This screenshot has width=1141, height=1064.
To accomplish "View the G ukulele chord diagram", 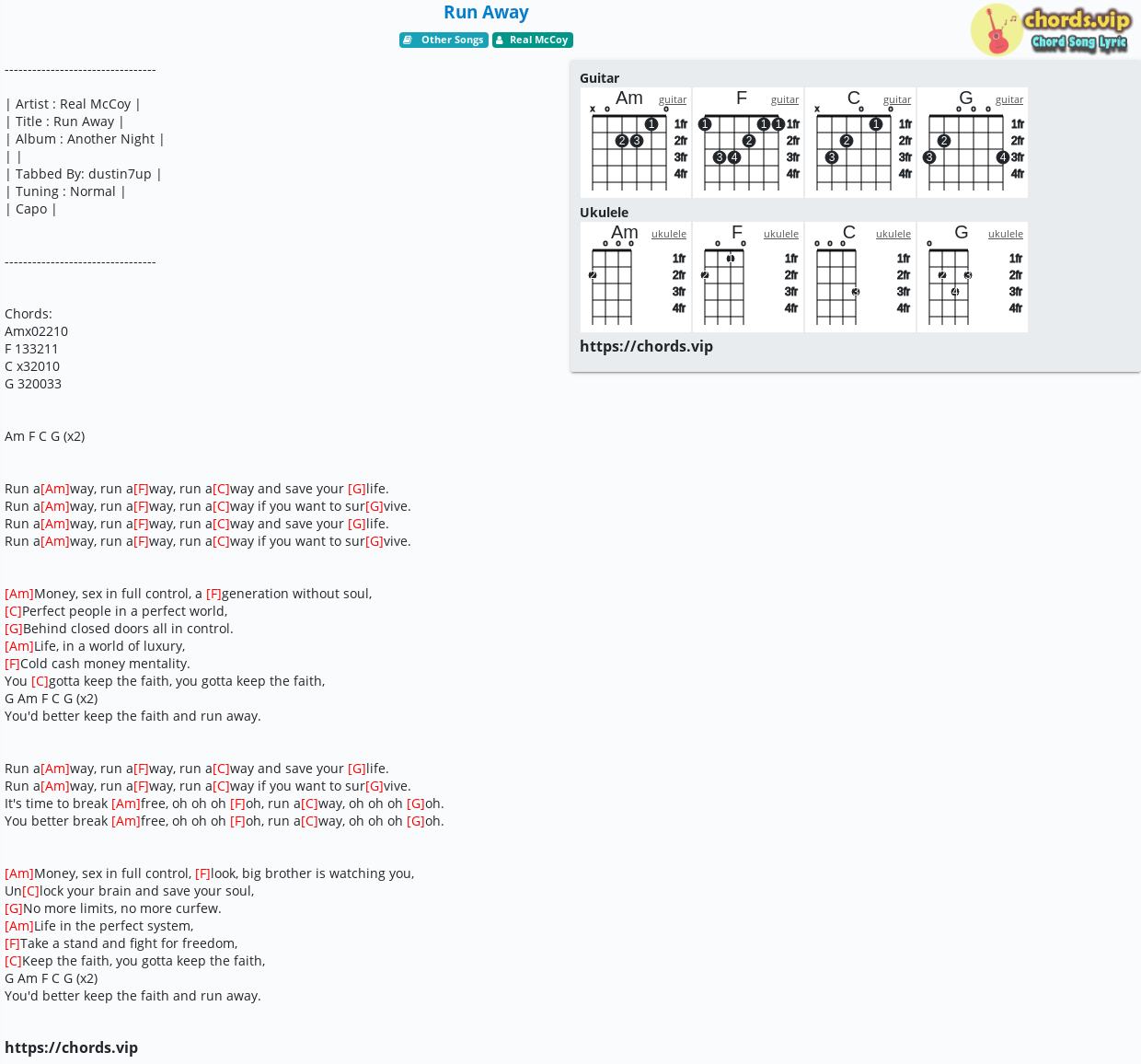I will coord(973,277).
